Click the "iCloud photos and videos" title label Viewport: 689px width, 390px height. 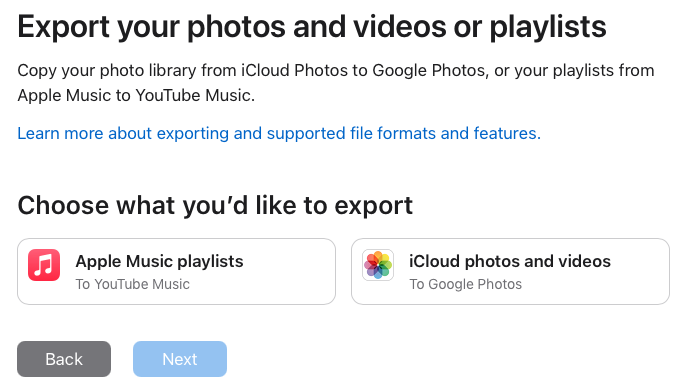510,261
